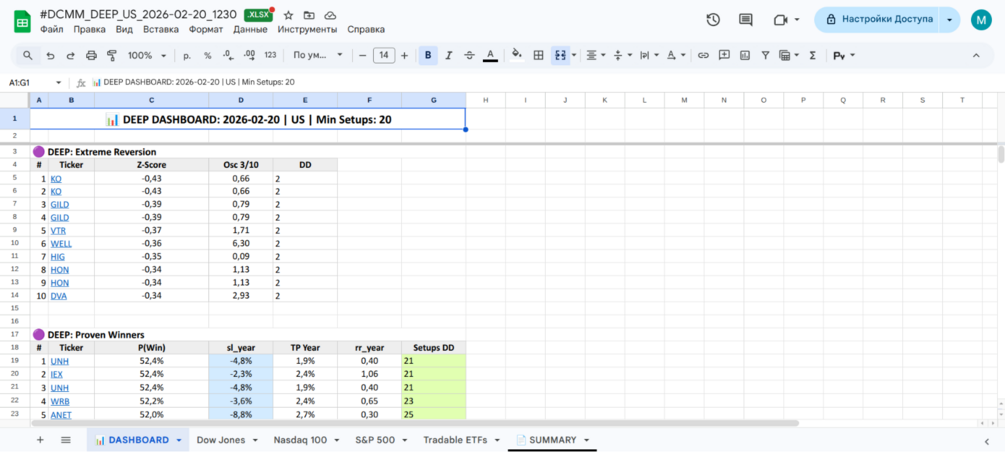Open version history clock icon
Image resolution: width=1005 pixels, height=452 pixels.
(713, 20)
